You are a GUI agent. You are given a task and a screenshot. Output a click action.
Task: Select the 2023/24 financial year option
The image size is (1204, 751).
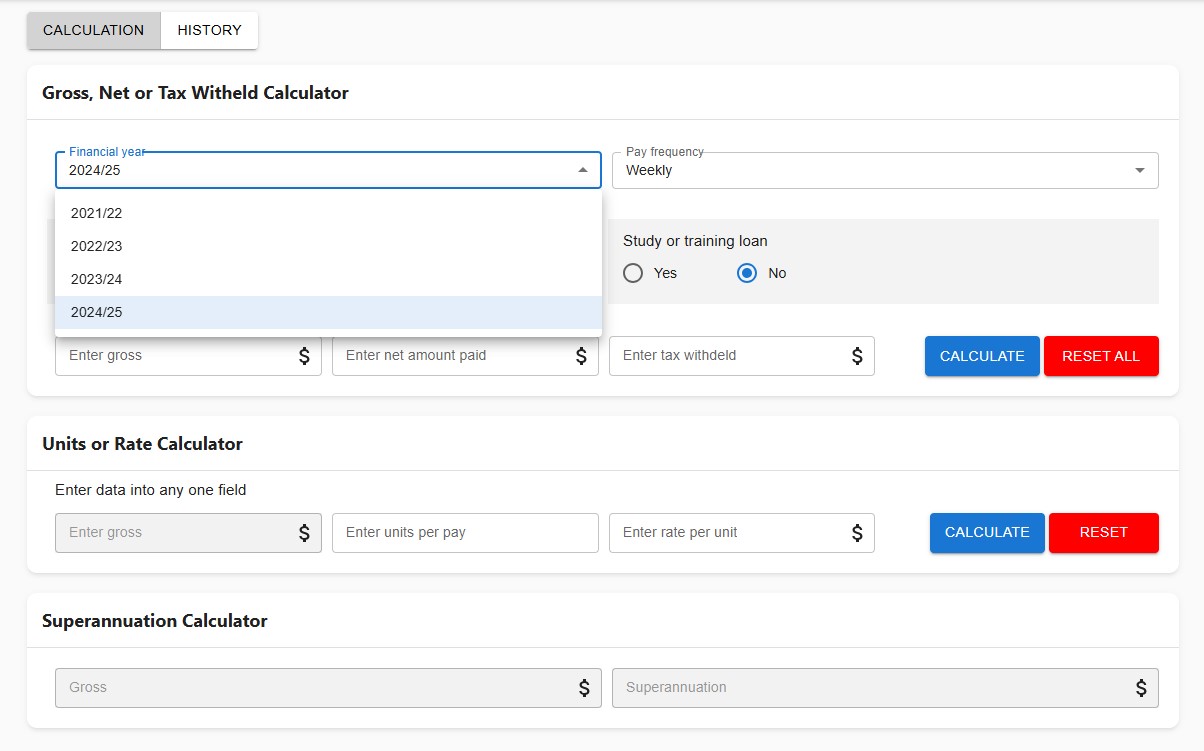coord(96,279)
